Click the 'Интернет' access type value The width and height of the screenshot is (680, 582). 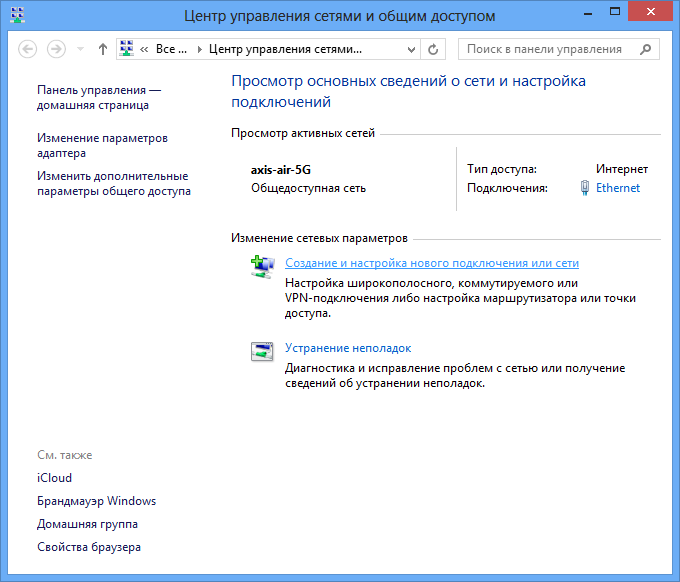(622, 169)
